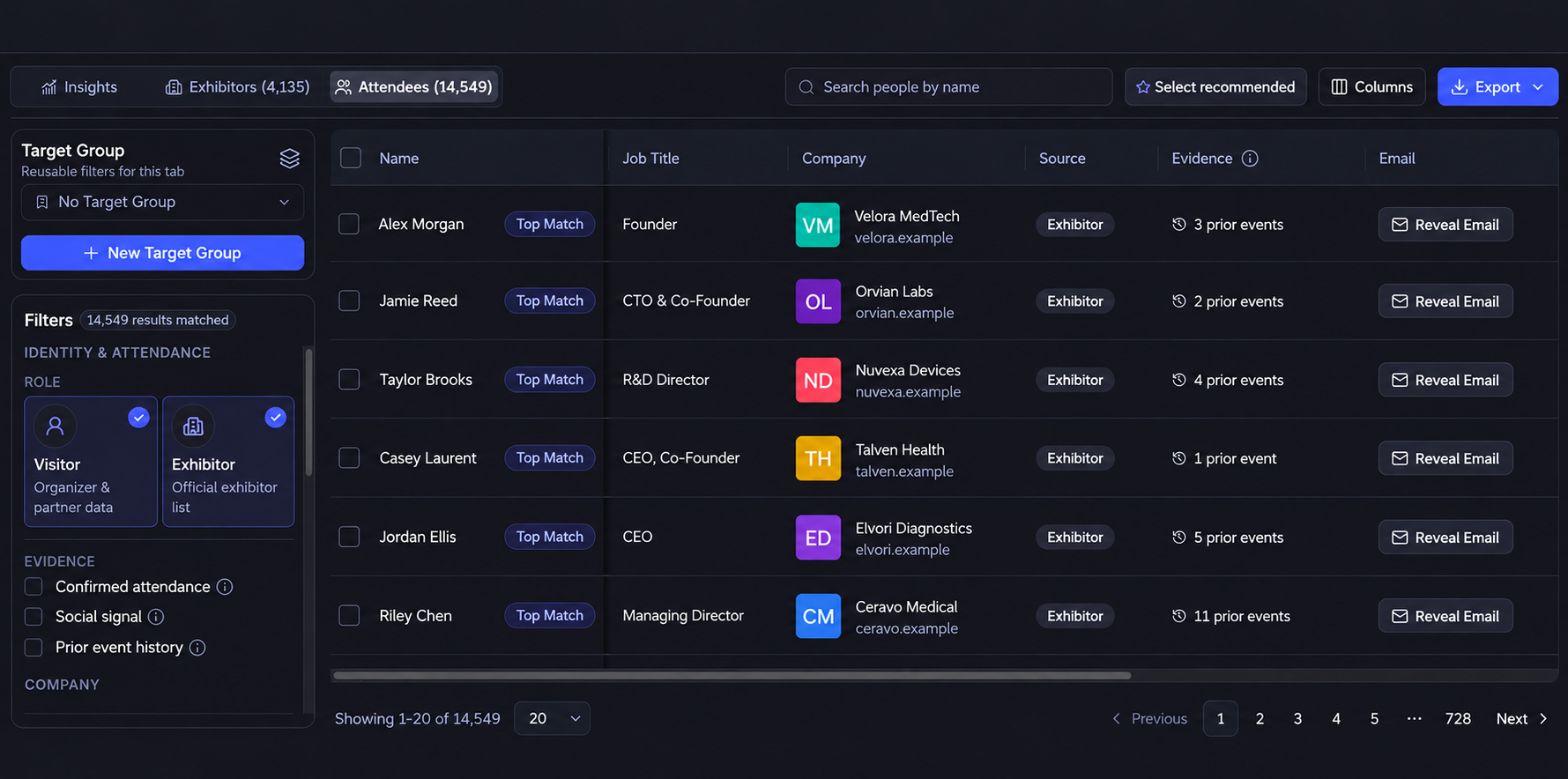Open the rows-per-page dropdown showing 20
1568x779 pixels.
pos(552,718)
